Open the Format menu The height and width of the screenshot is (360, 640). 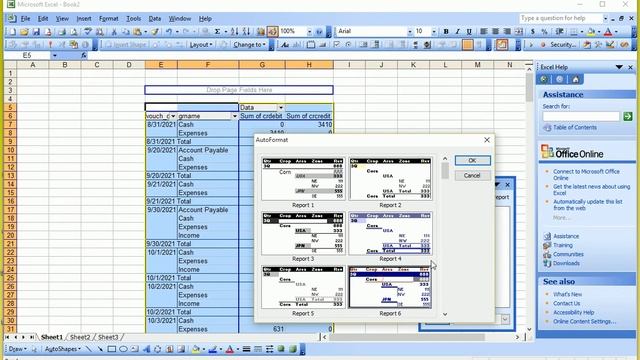109,19
